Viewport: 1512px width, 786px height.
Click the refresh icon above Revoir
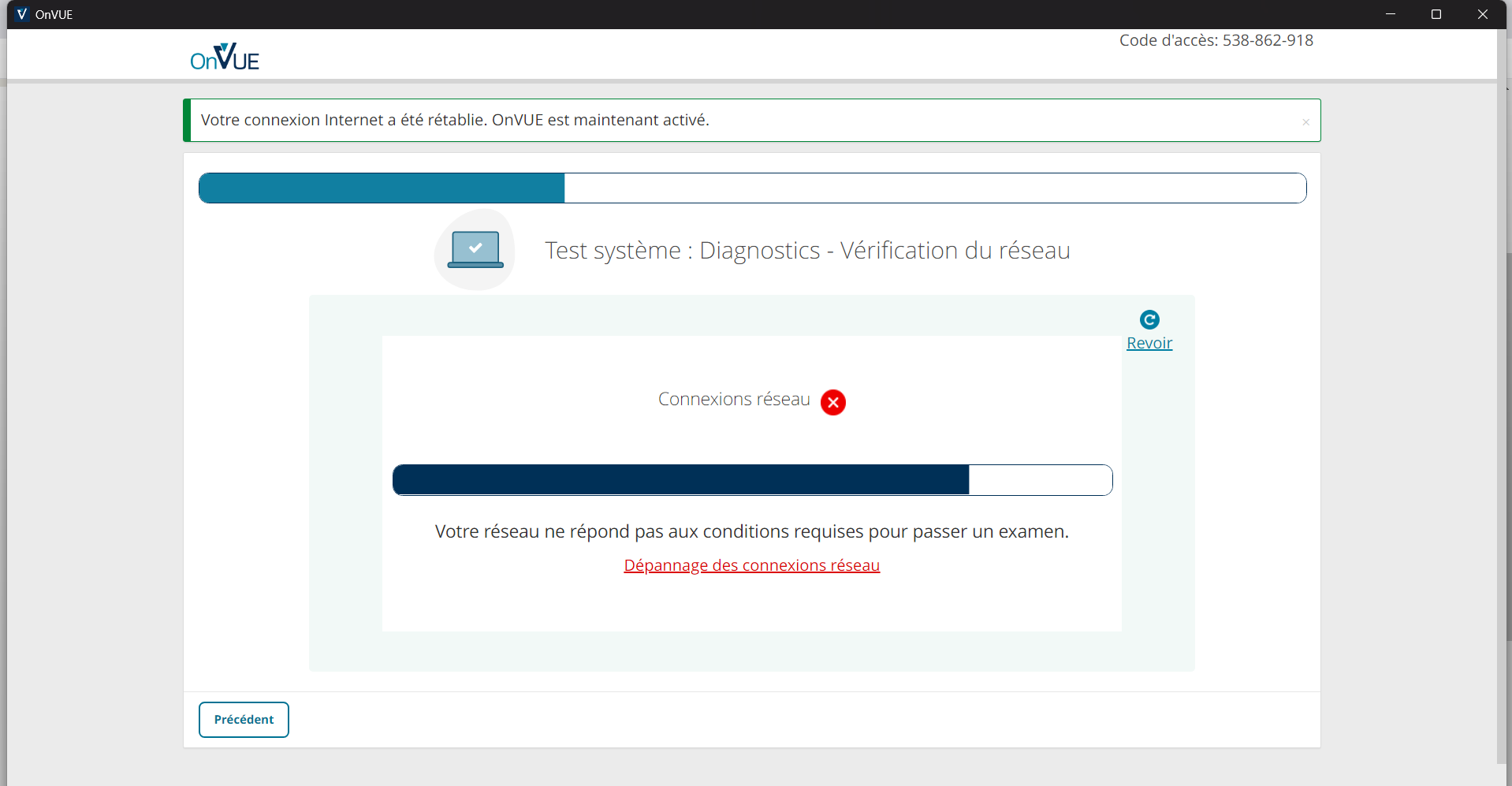pos(1149,319)
